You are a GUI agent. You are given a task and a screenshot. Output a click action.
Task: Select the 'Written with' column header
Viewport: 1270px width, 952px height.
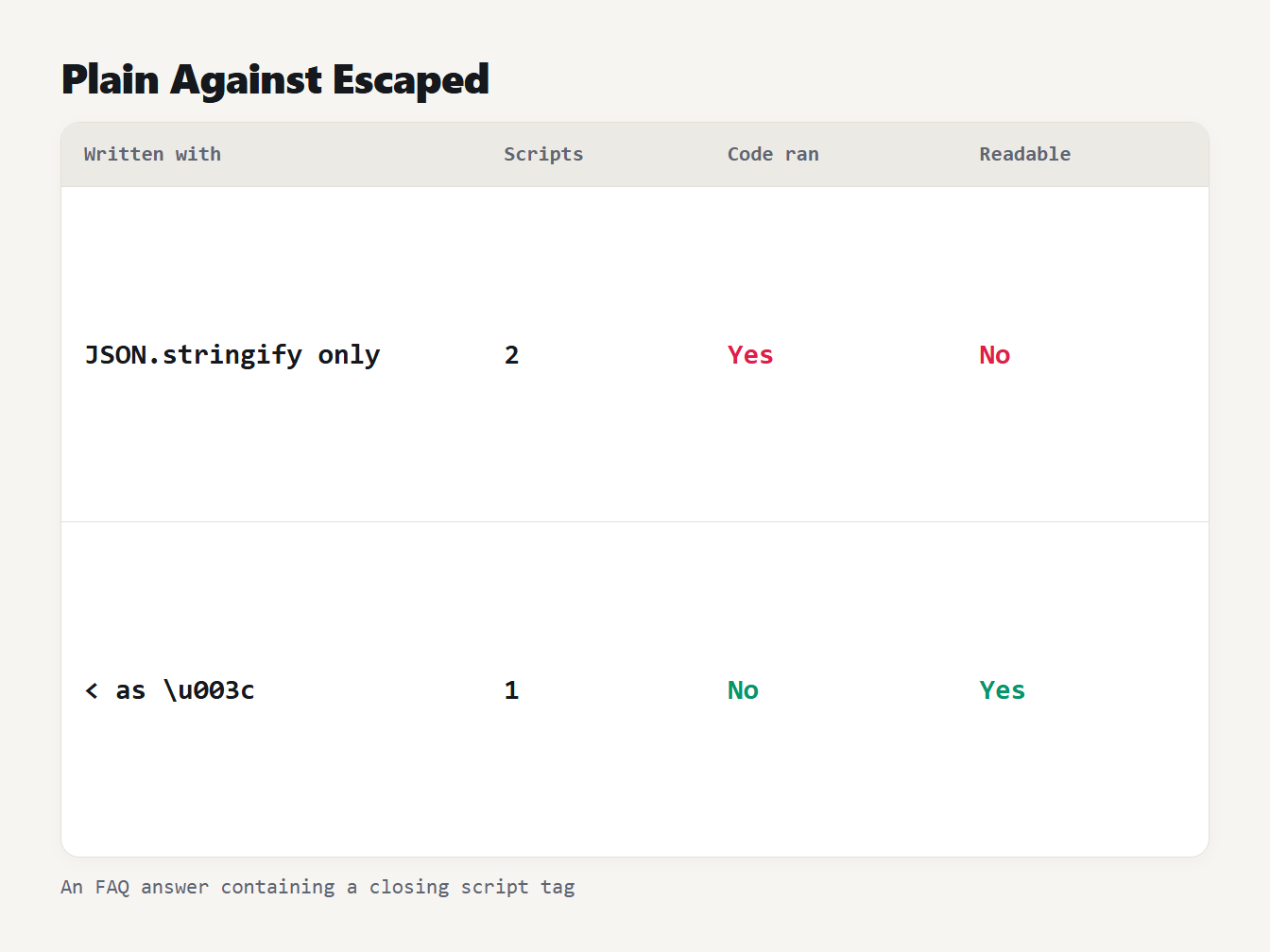coord(152,154)
